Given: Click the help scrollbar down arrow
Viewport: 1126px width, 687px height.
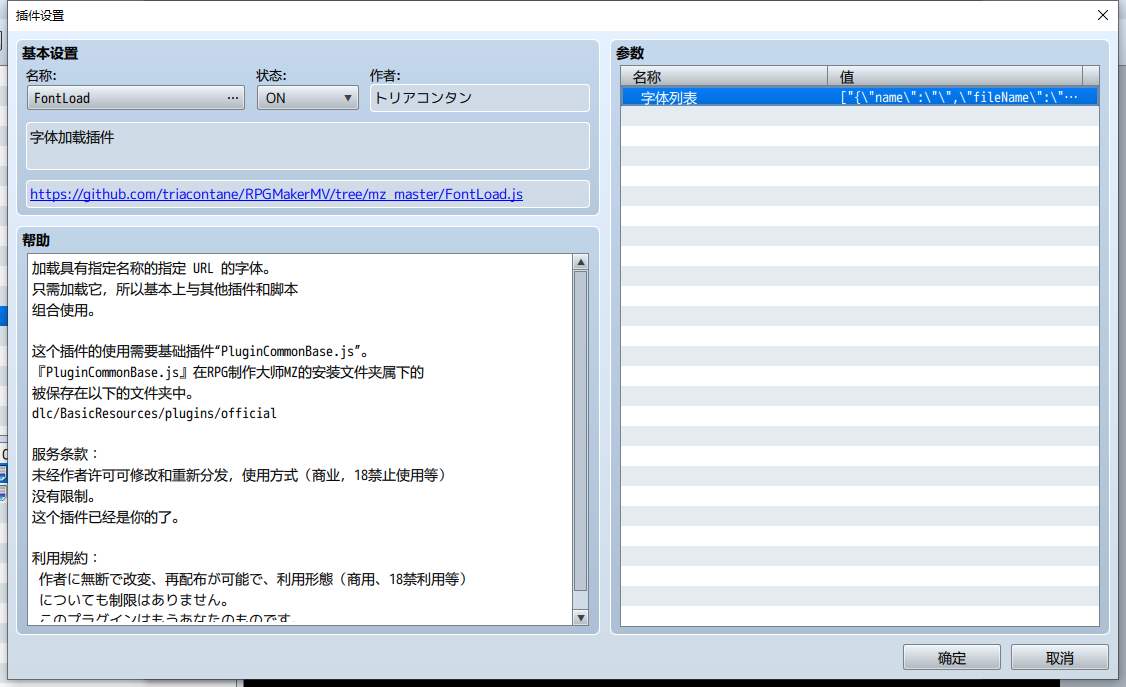Looking at the screenshot, I should pos(581,617).
